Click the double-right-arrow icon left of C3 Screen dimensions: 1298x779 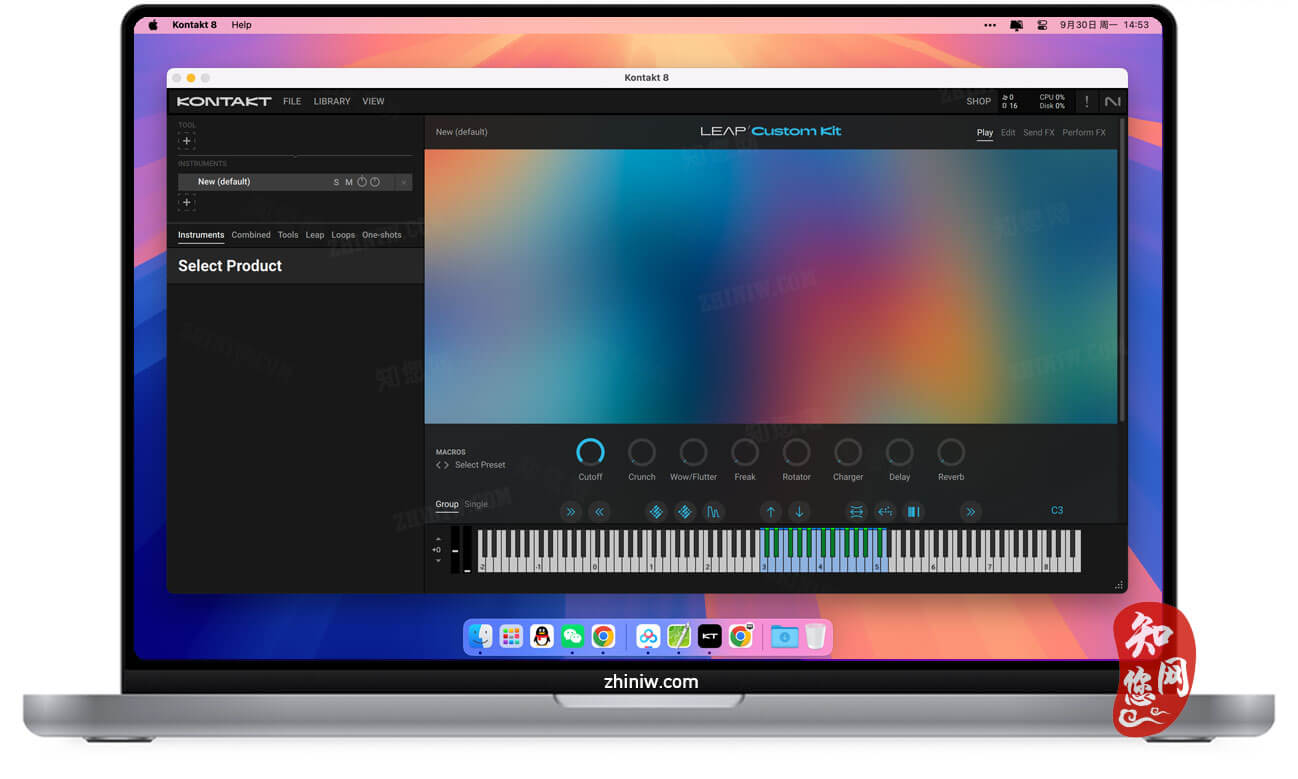[970, 512]
